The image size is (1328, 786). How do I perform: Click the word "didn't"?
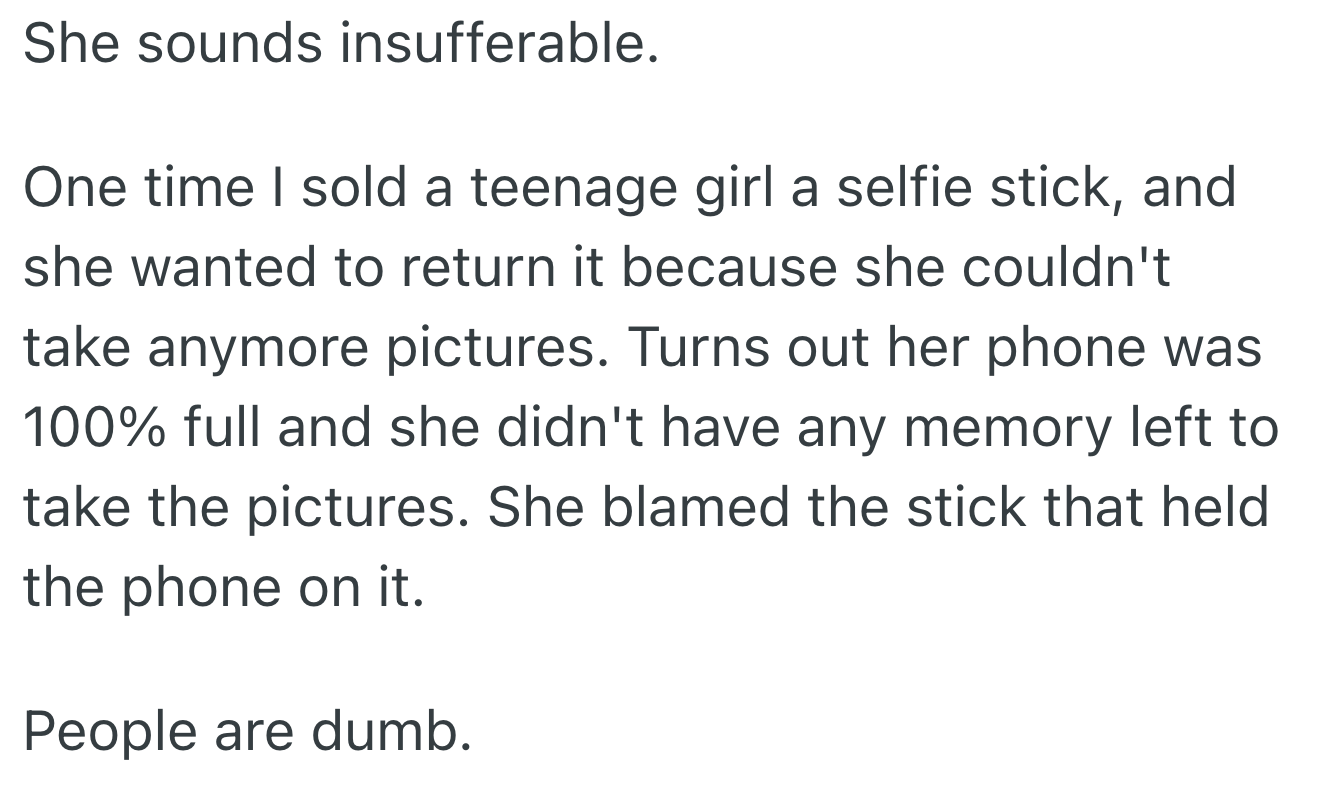(x=560, y=428)
